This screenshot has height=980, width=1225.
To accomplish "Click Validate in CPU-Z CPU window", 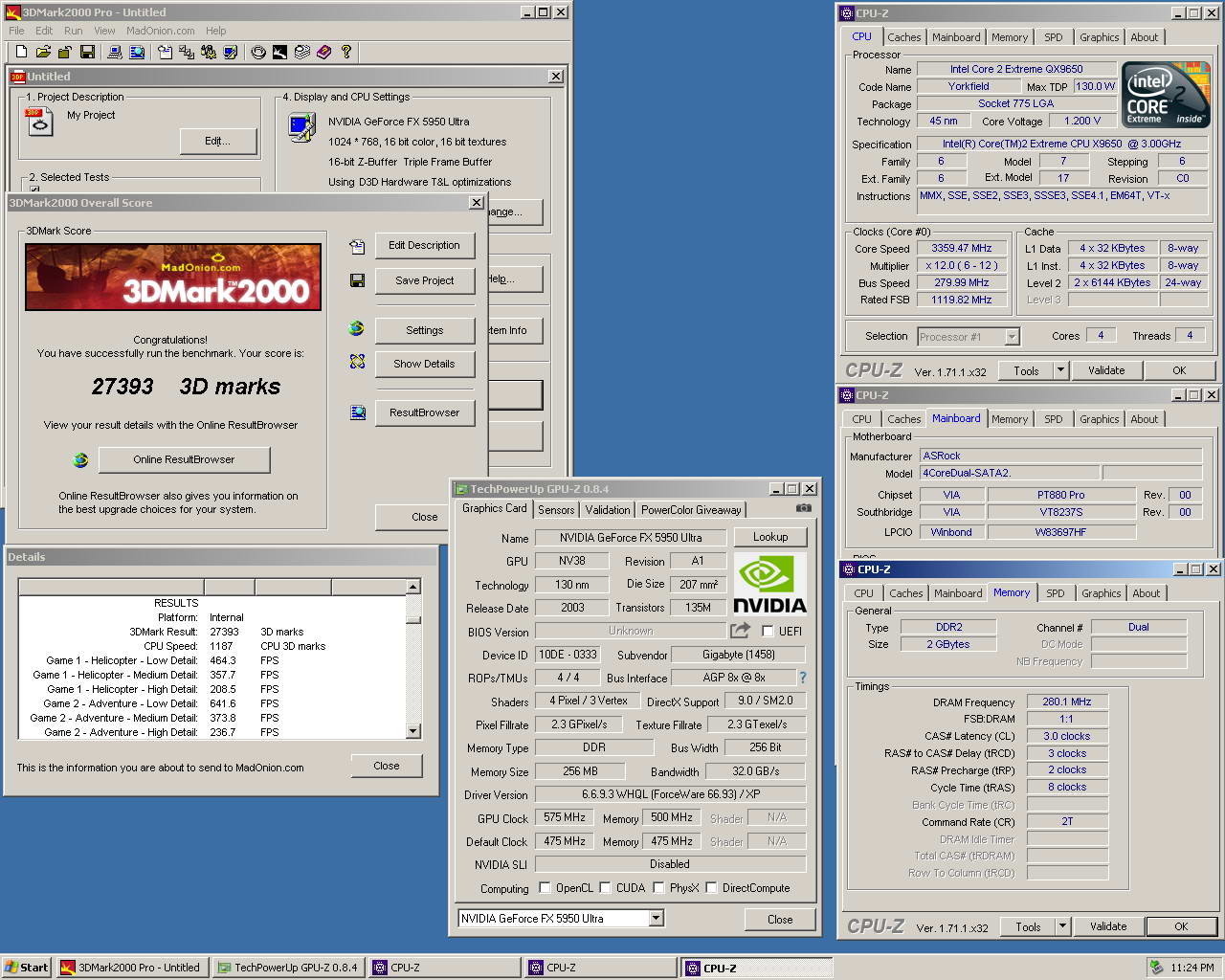I will [x=1106, y=370].
